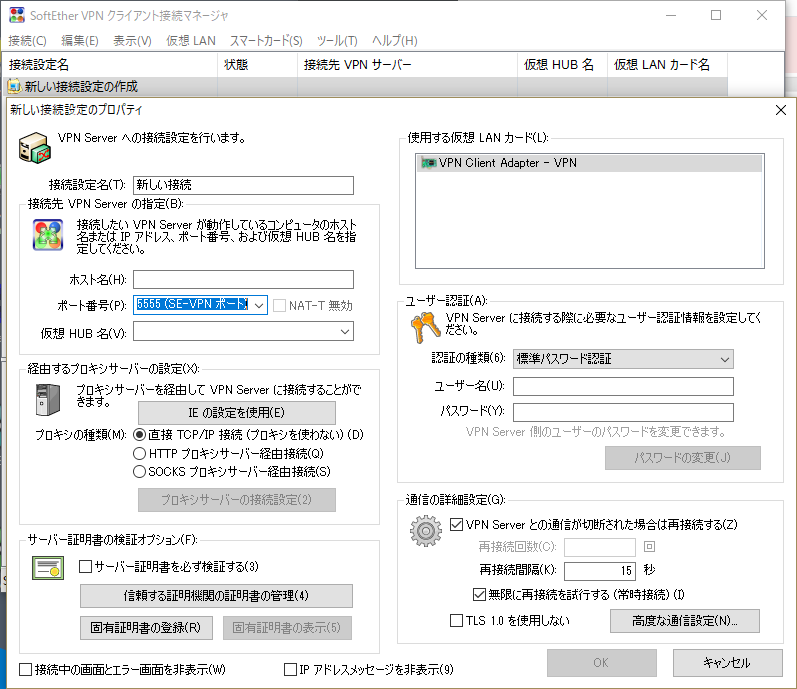Open the ツール(T) menu

(336, 41)
